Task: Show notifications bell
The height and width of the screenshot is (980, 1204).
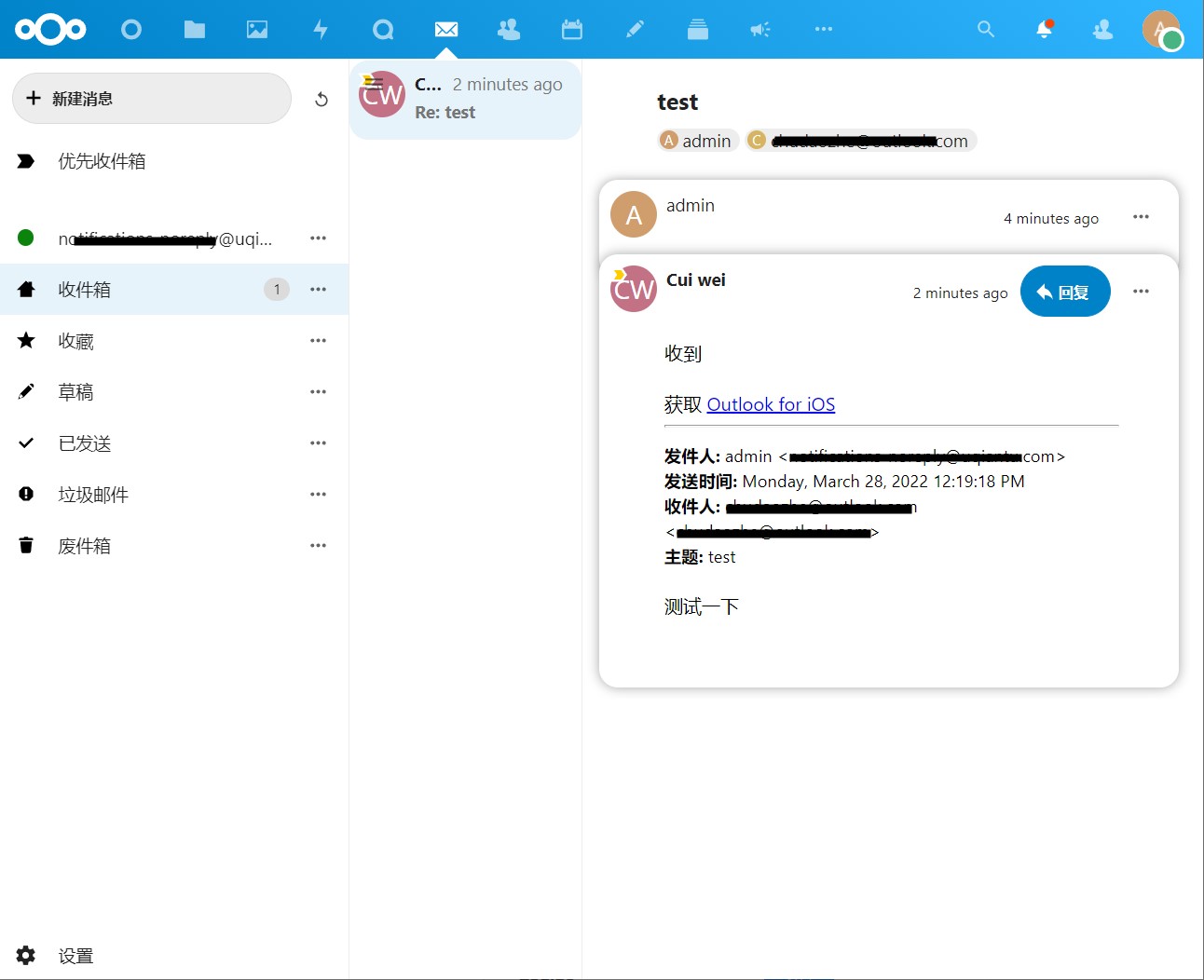Action: (1045, 30)
